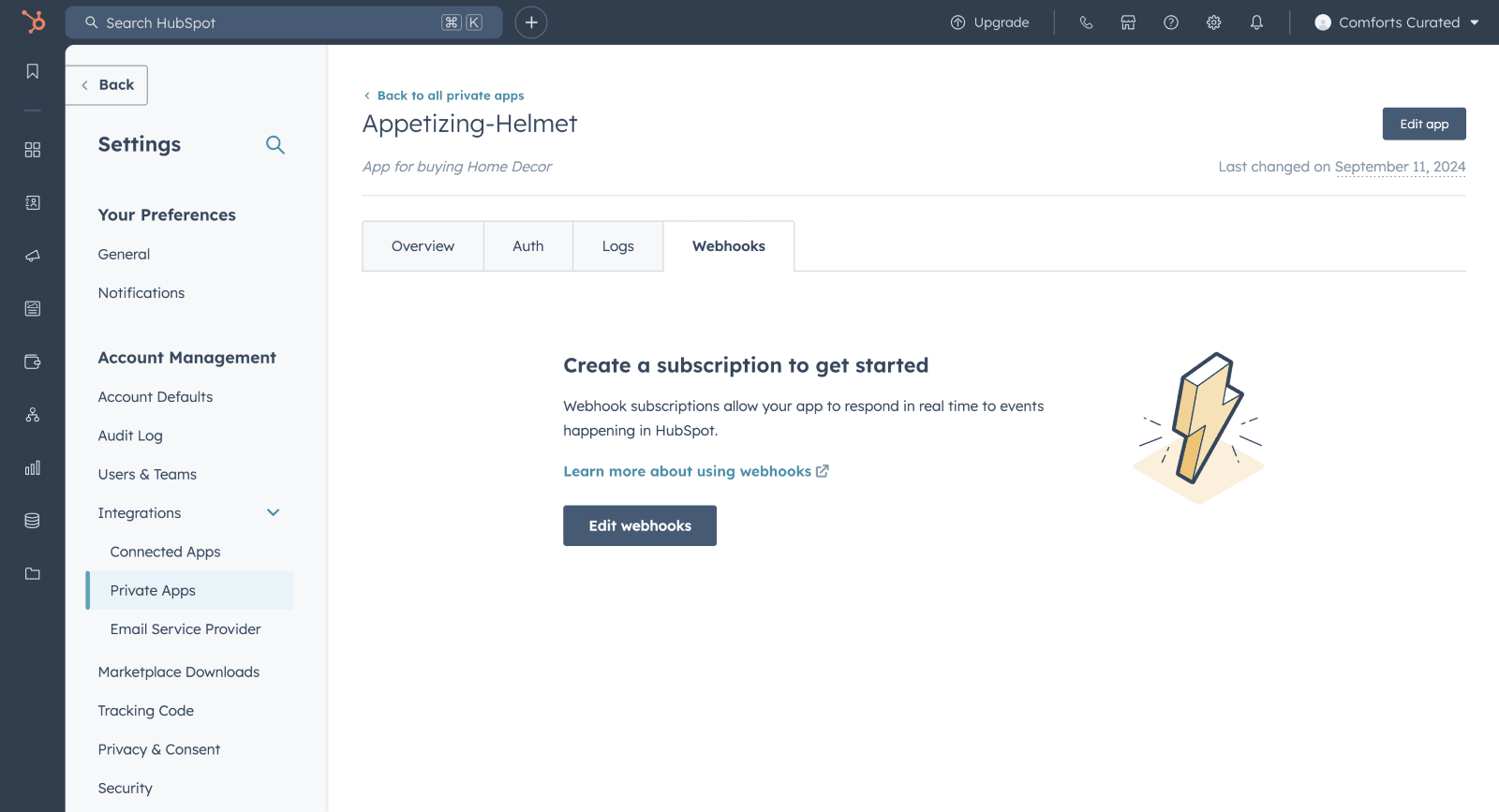1499x812 pixels.
Task: Click the Appetizing-Helmet app title
Action: click(470, 124)
